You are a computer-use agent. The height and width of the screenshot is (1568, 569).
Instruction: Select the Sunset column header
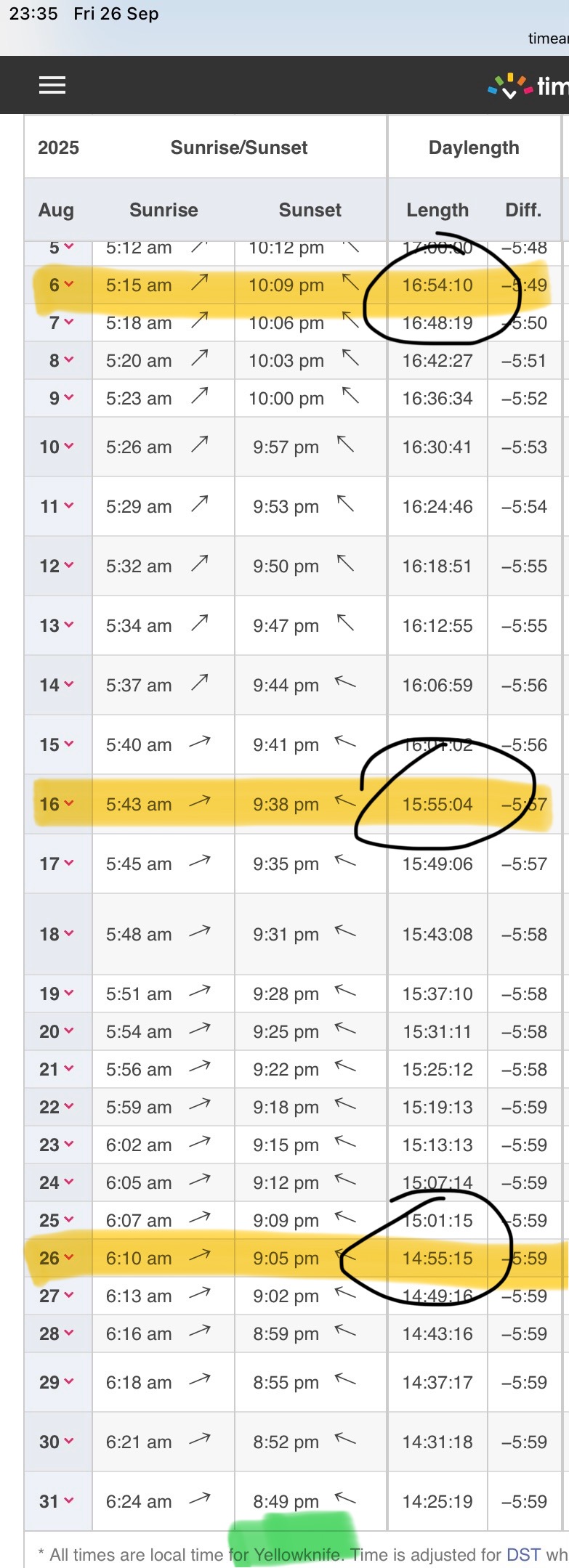[310, 210]
